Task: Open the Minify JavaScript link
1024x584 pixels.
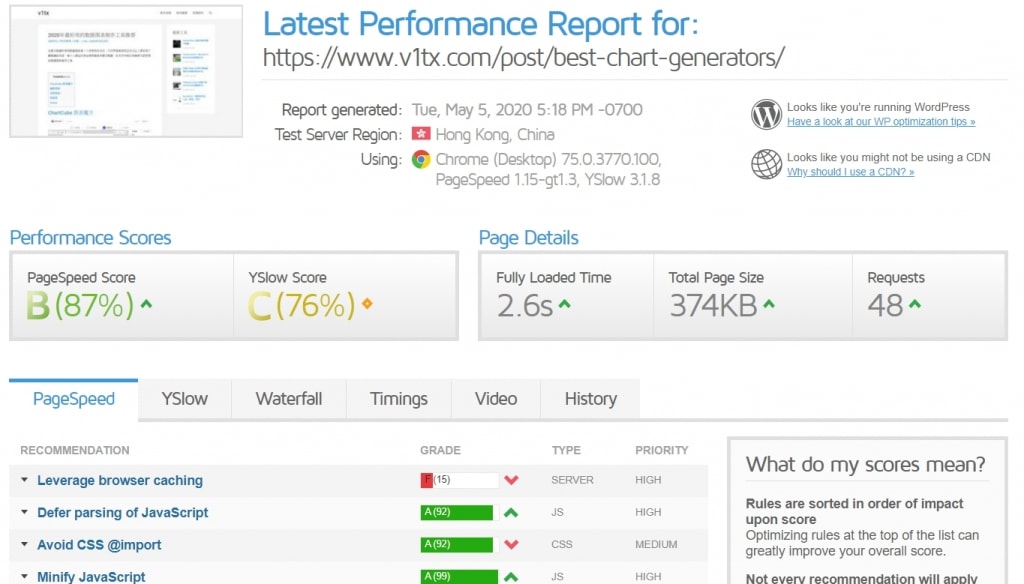Action: coord(91,577)
